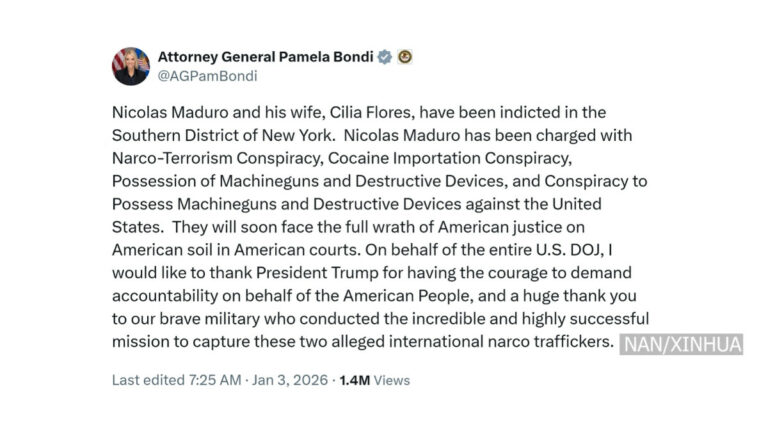Click the NAN/XINHUA watermark label
This screenshot has width=768, height=432.
coord(682,345)
